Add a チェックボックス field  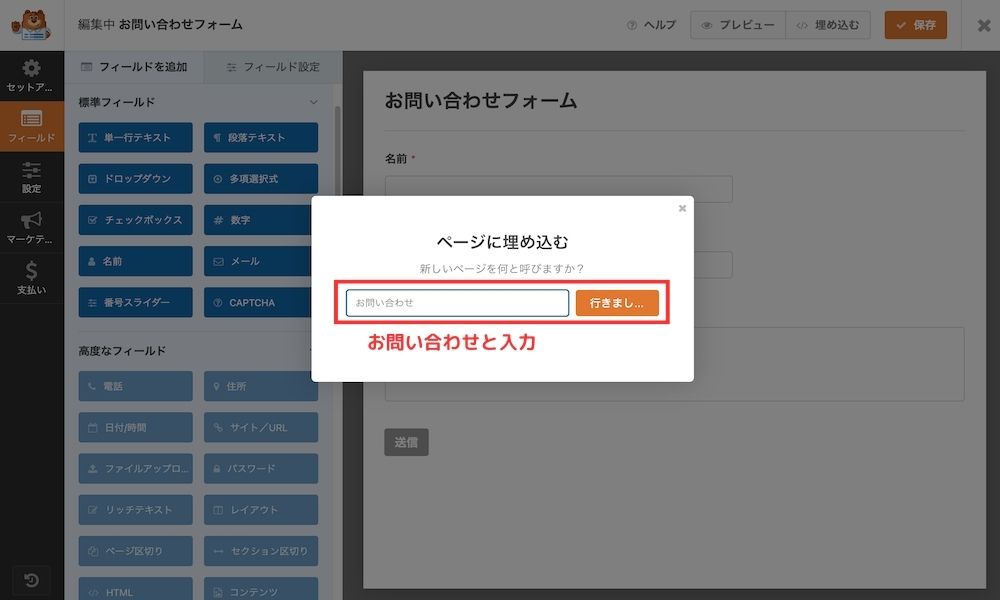pos(135,220)
